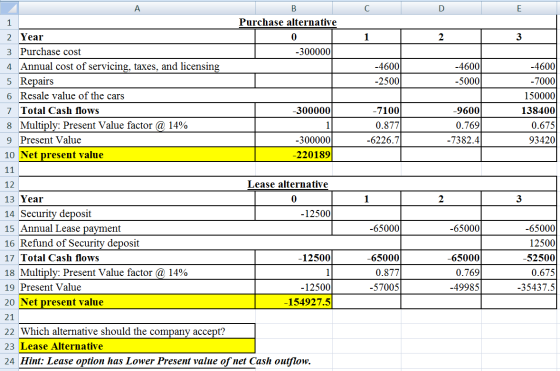Select row 23 header

9,346
